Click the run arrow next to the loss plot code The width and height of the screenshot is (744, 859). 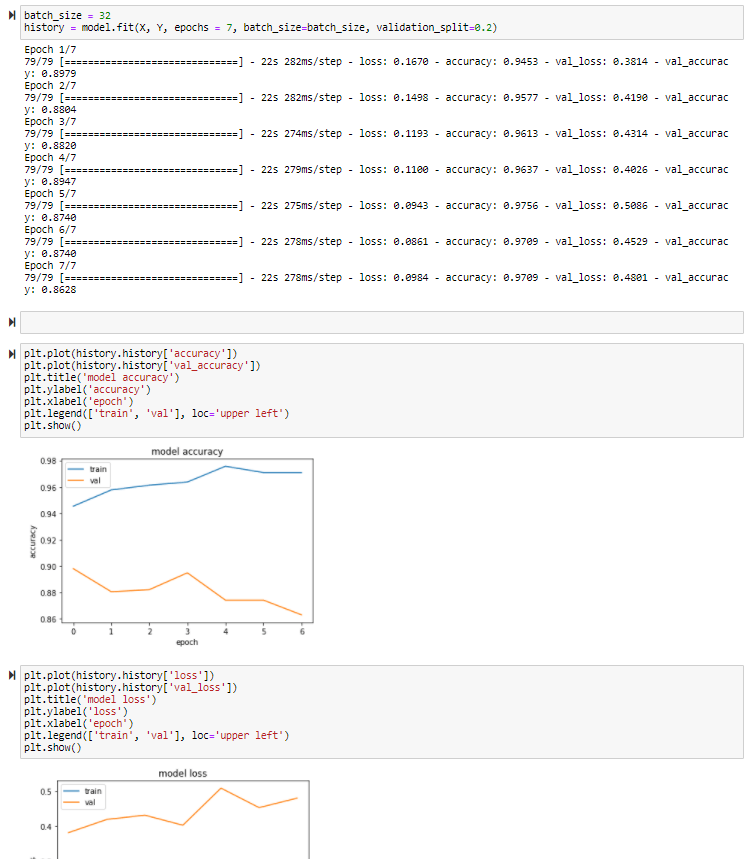click(13, 674)
